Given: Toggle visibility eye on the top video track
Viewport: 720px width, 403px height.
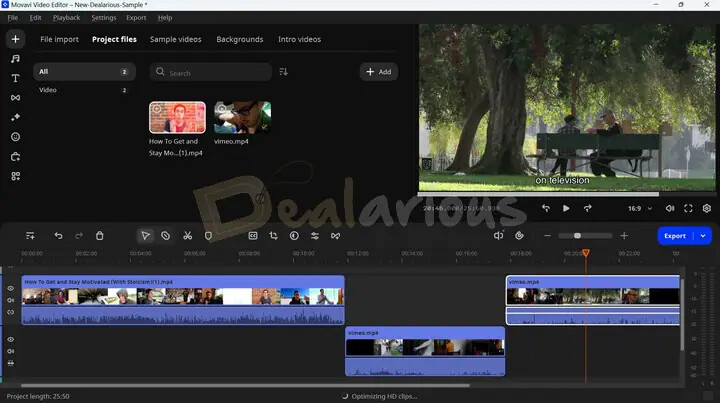Looking at the screenshot, I should pyautogui.click(x=11, y=288).
